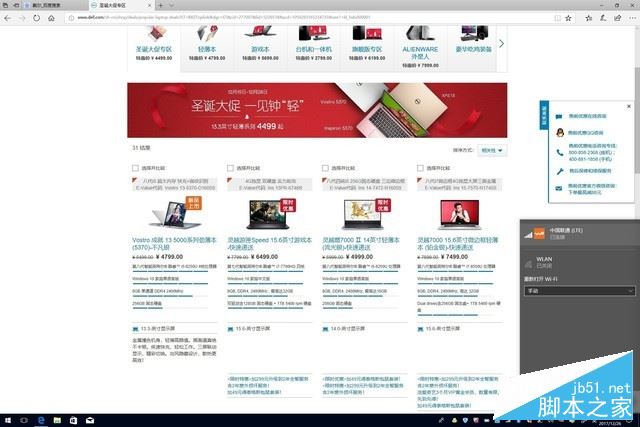Open the Windows Start menu
The image size is (640, 427).
tap(7, 420)
